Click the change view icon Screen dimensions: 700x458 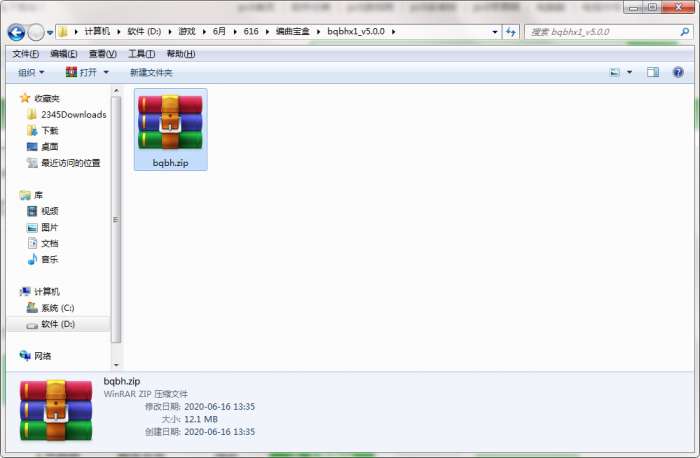pos(615,72)
